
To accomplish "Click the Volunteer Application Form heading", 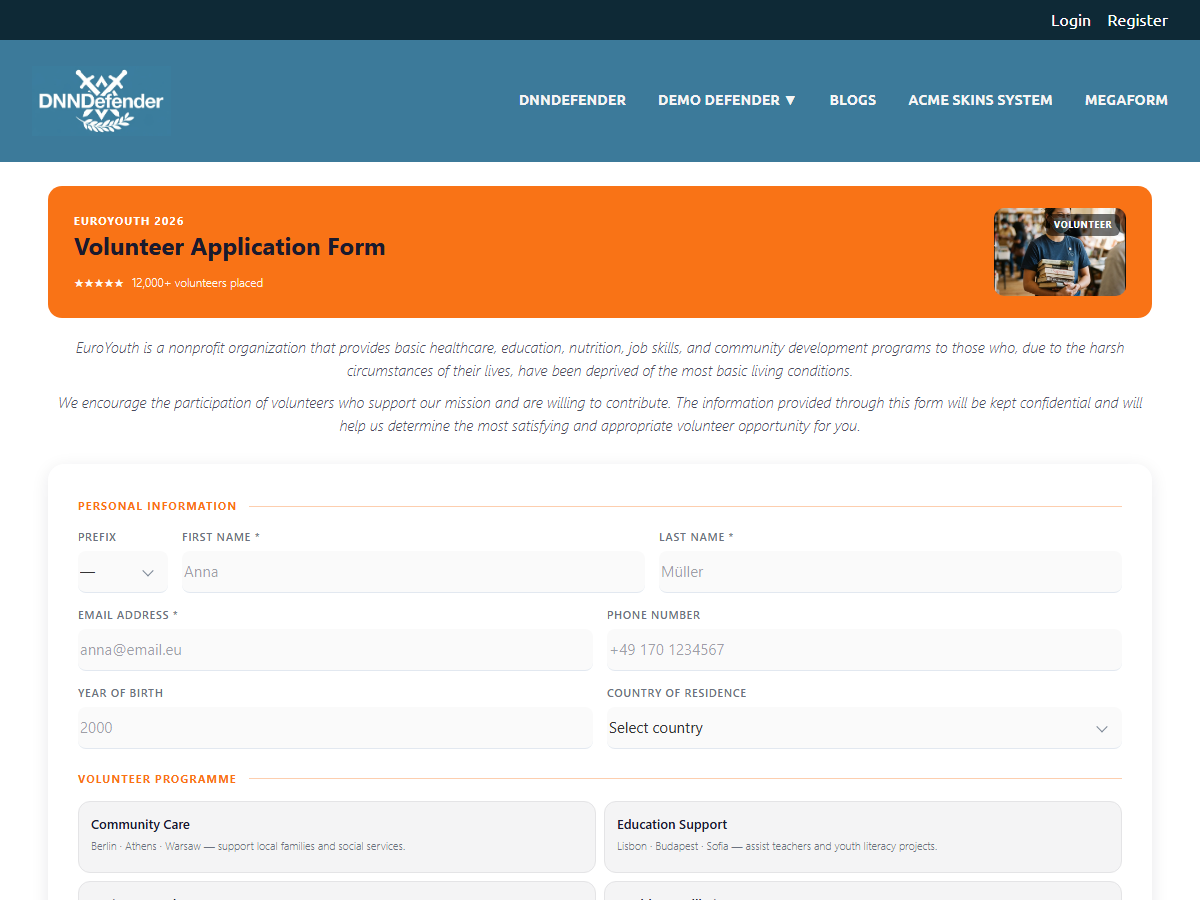I will click(229, 247).
